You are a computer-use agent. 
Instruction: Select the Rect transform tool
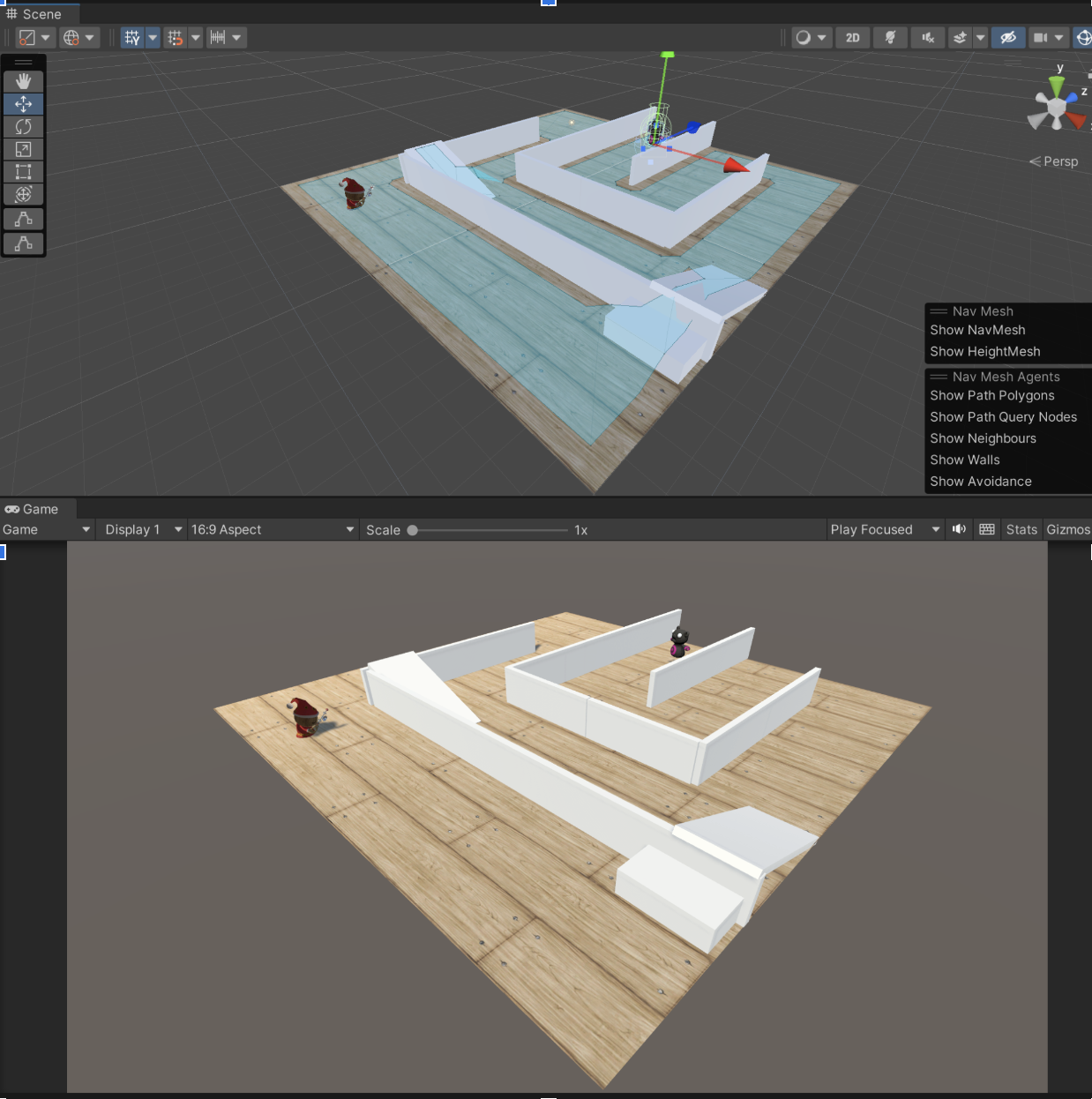(x=24, y=172)
